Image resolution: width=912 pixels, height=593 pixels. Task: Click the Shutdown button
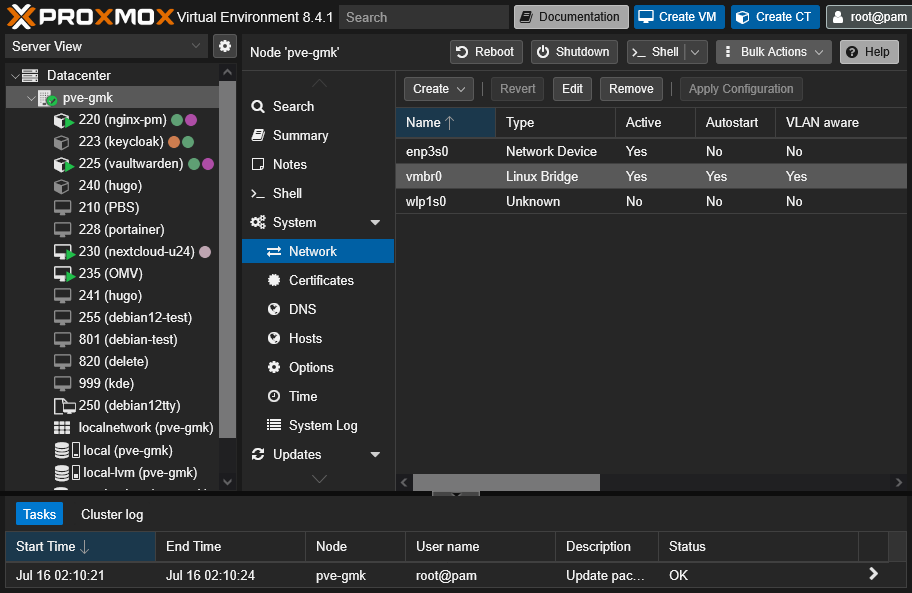coord(573,52)
